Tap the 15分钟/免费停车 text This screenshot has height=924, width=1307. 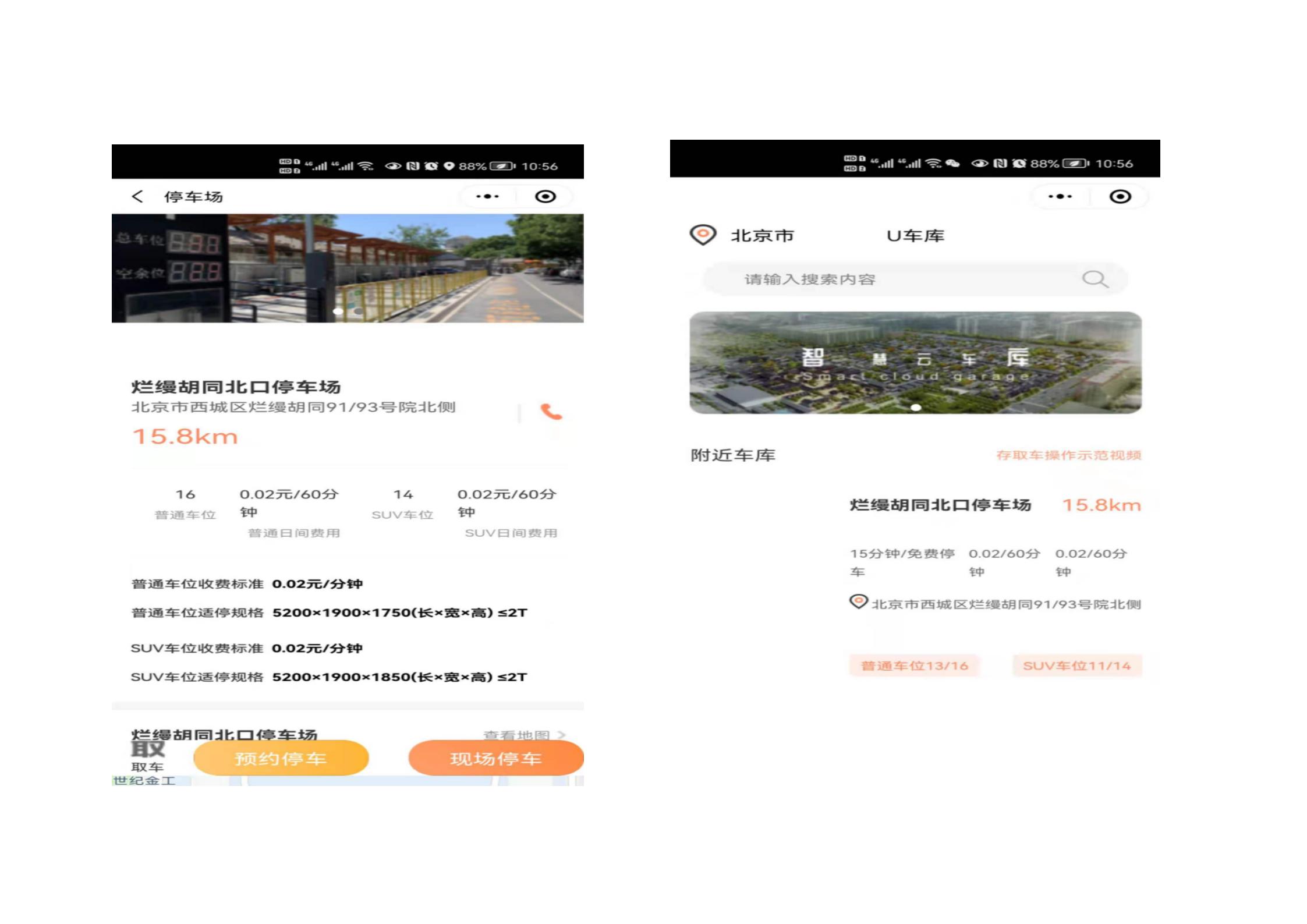(x=902, y=562)
